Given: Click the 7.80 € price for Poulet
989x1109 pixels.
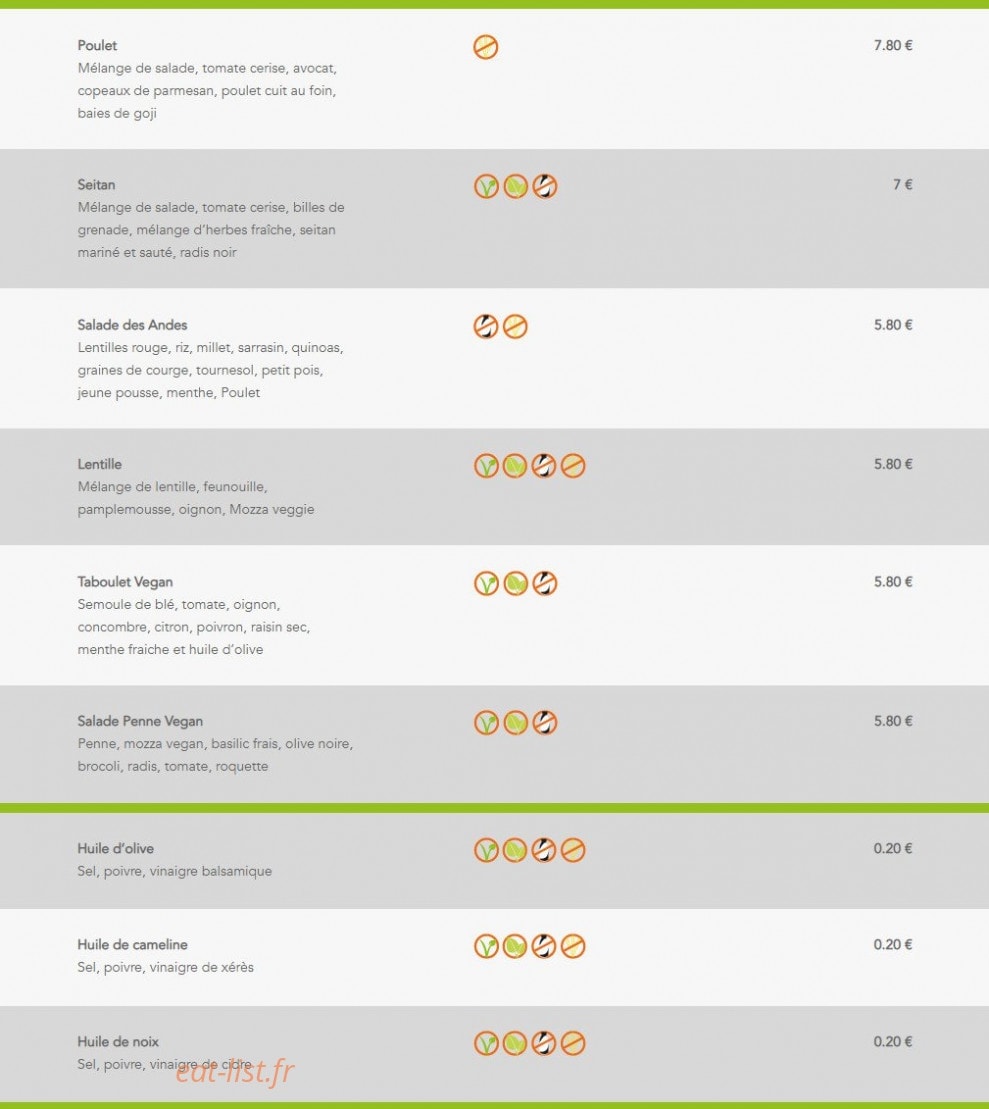Looking at the screenshot, I should pyautogui.click(x=893, y=45).
